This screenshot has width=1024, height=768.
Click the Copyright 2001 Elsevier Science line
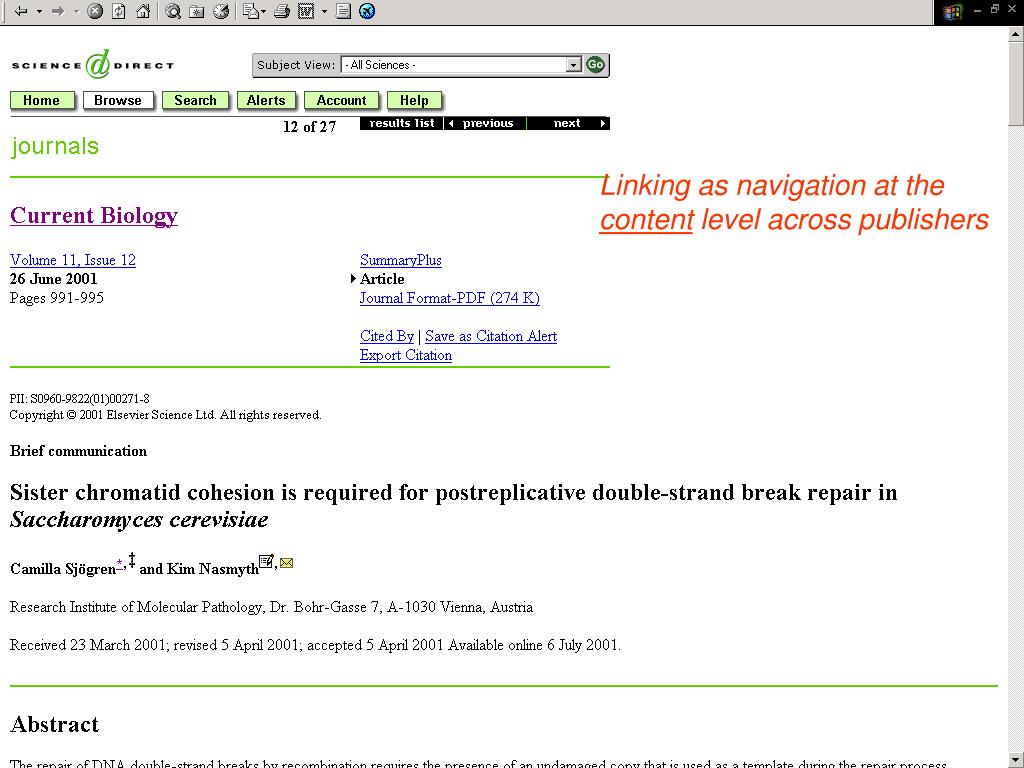(166, 415)
